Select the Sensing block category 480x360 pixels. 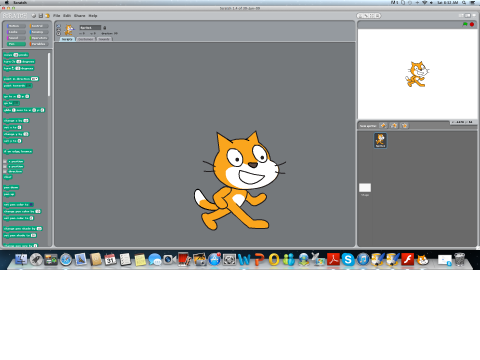click(x=39, y=32)
